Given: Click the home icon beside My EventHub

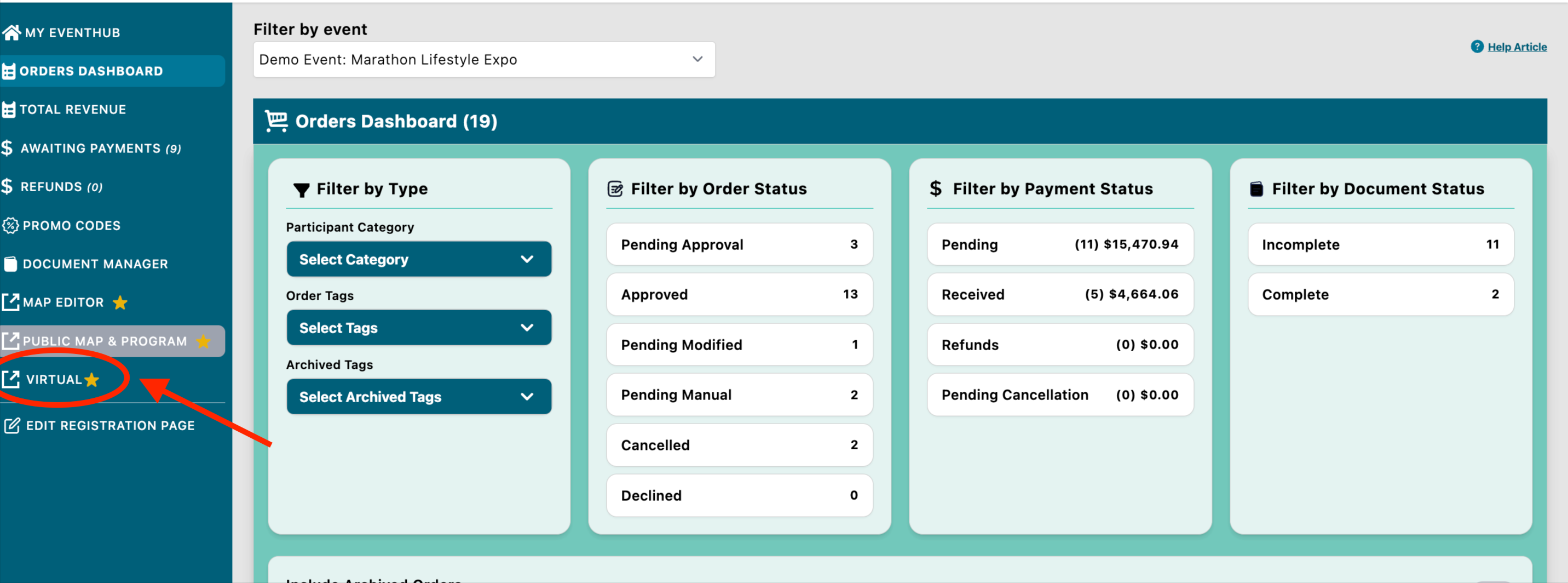Looking at the screenshot, I should pos(11,32).
